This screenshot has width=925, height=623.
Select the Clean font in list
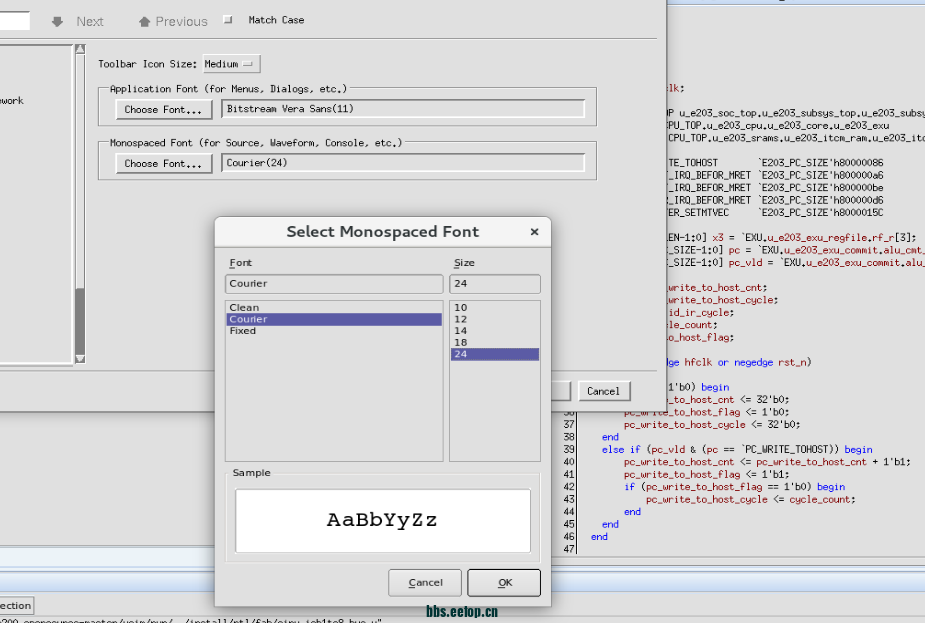click(x=334, y=307)
